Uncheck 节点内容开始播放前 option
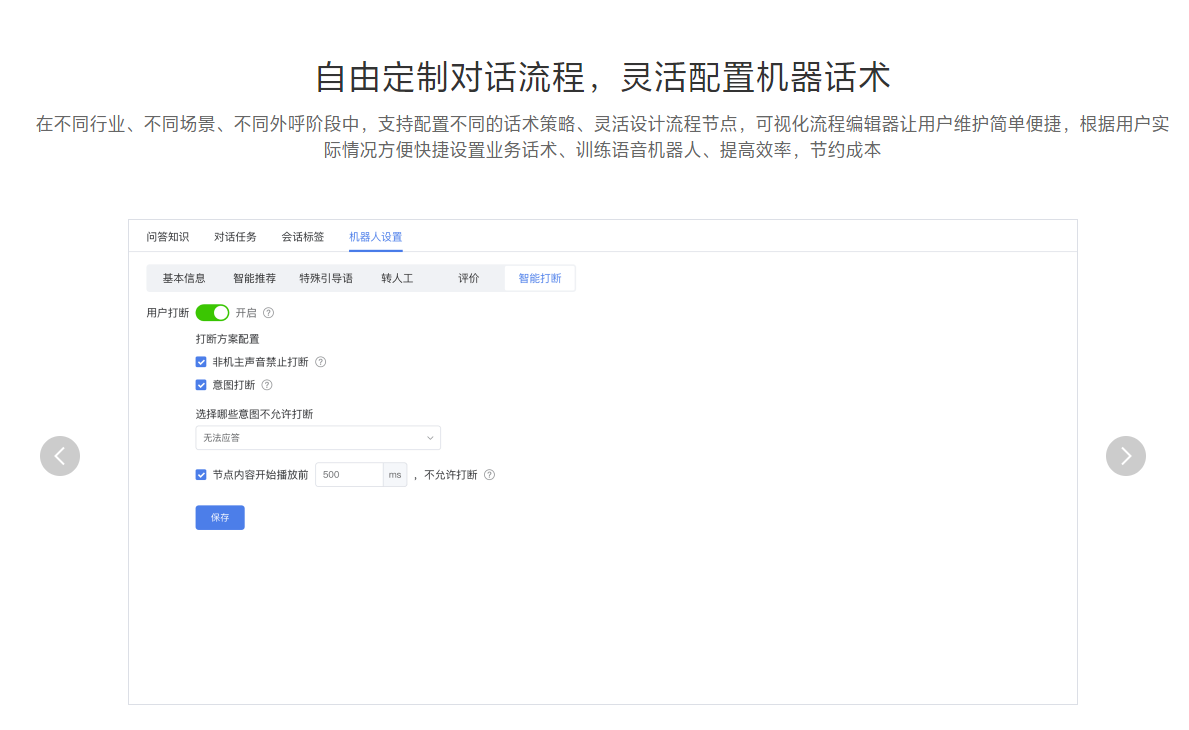 click(201, 474)
